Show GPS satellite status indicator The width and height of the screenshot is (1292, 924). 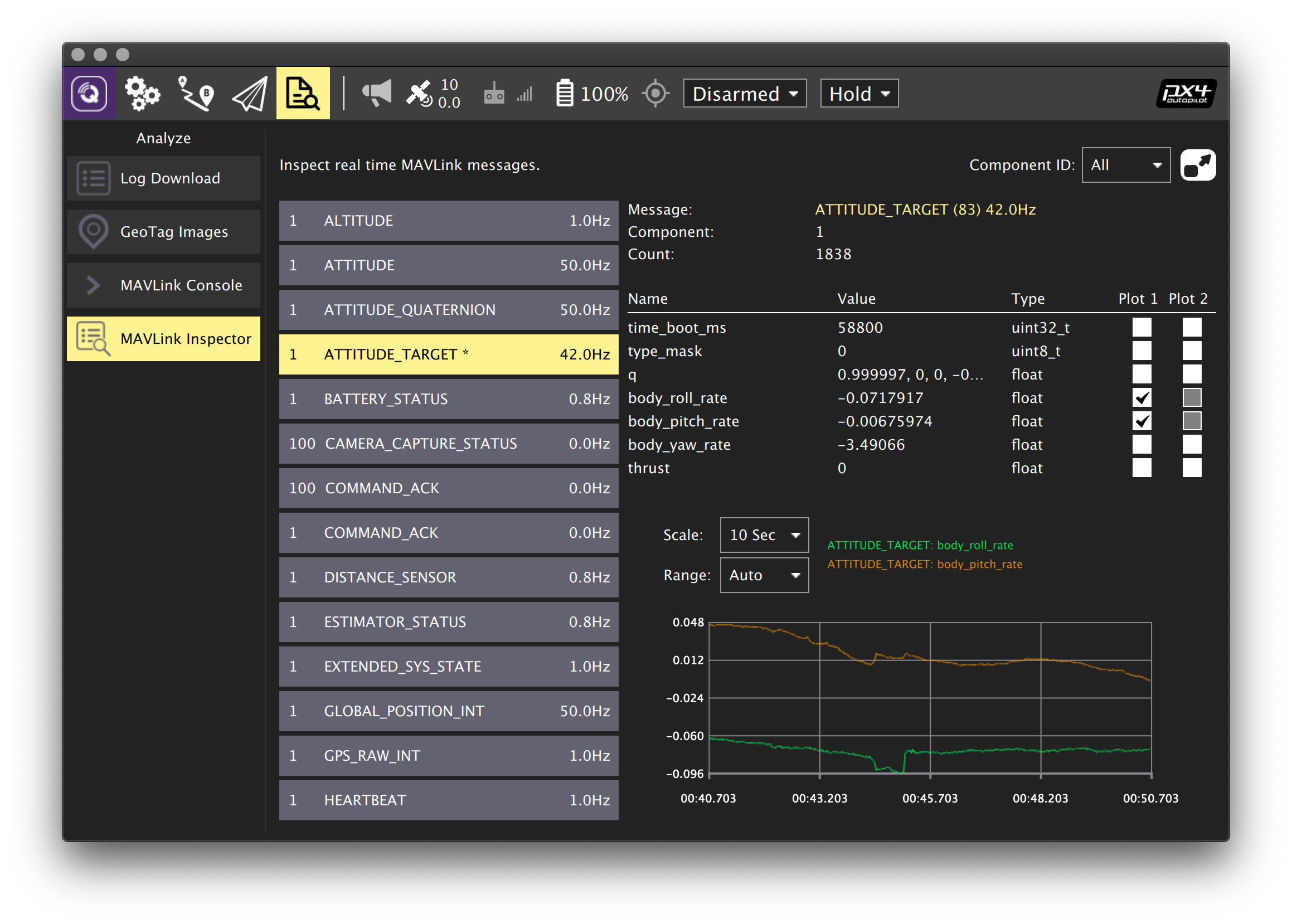(434, 93)
